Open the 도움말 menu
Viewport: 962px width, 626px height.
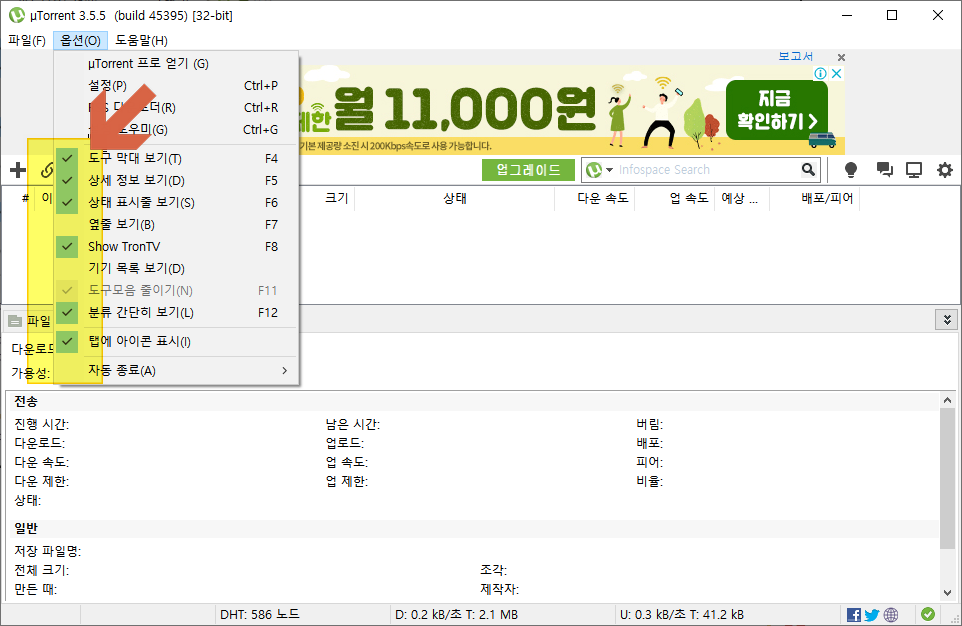(141, 41)
